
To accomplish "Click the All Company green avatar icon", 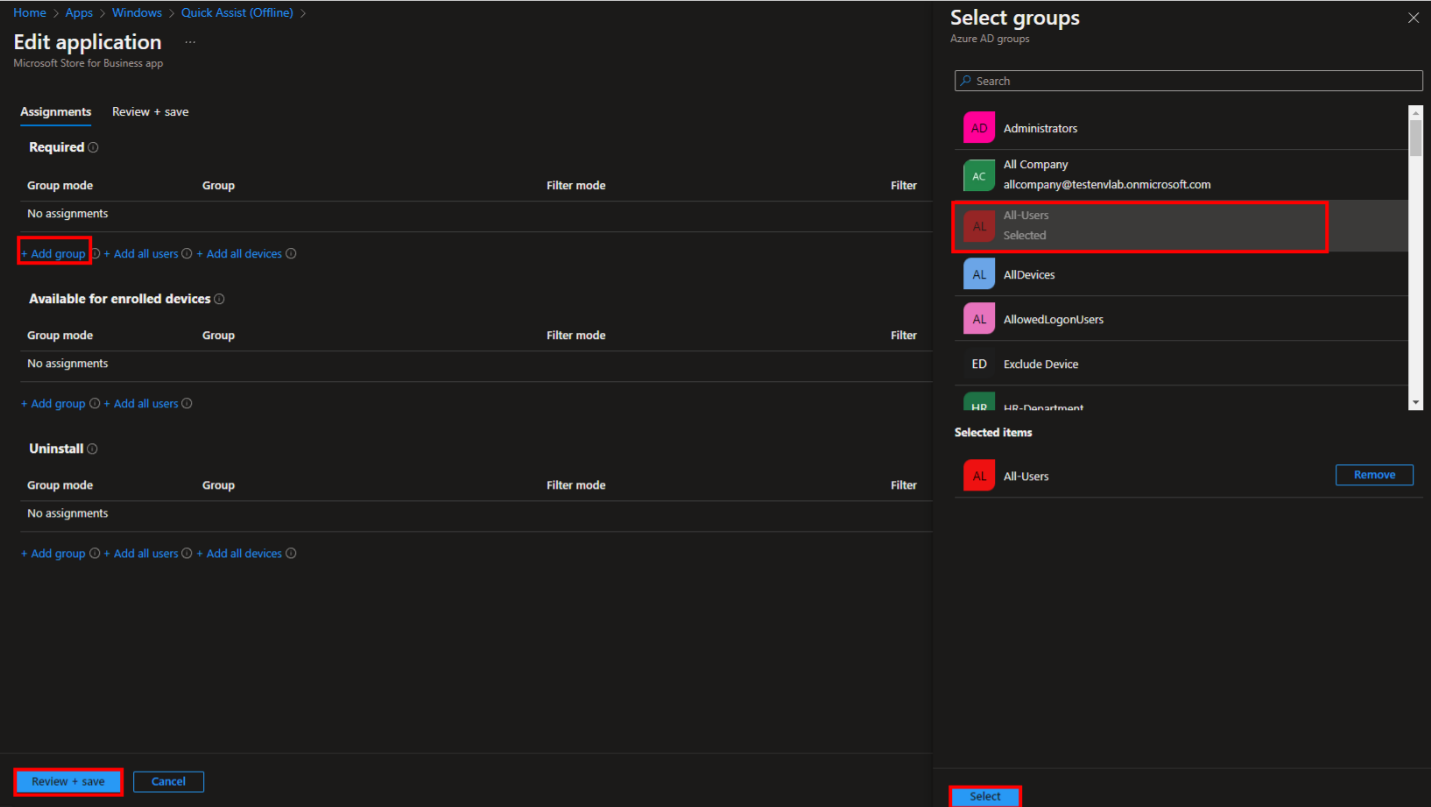I will [979, 175].
